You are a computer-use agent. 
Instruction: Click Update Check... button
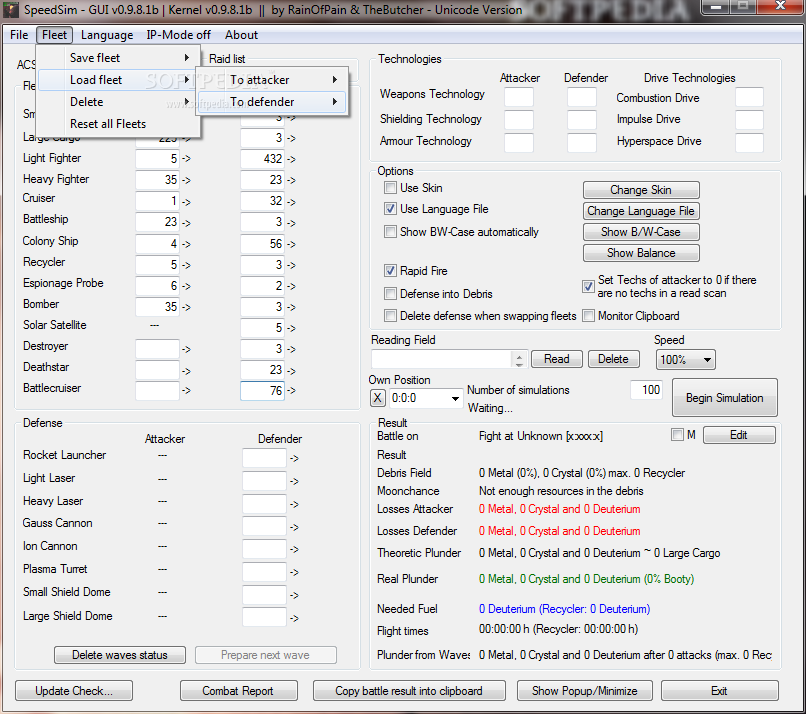pyautogui.click(x=74, y=691)
